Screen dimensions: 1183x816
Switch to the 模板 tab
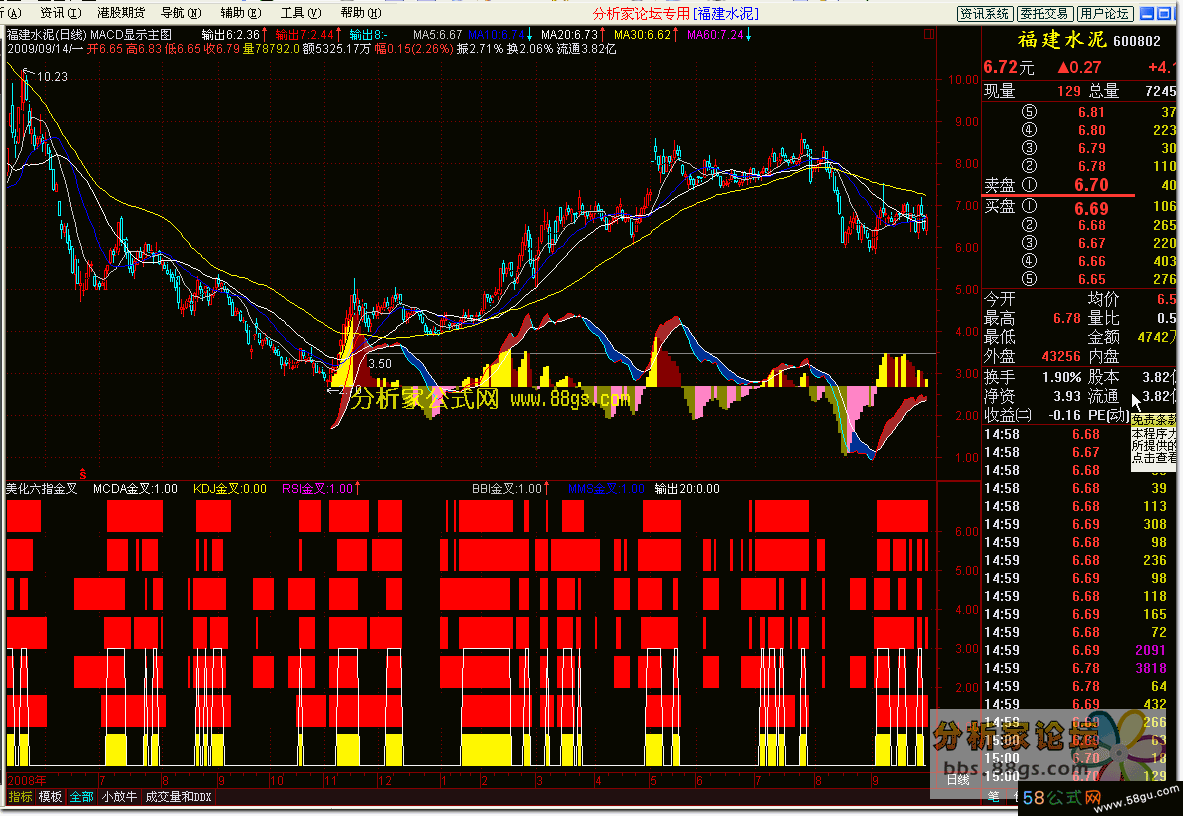(51, 796)
